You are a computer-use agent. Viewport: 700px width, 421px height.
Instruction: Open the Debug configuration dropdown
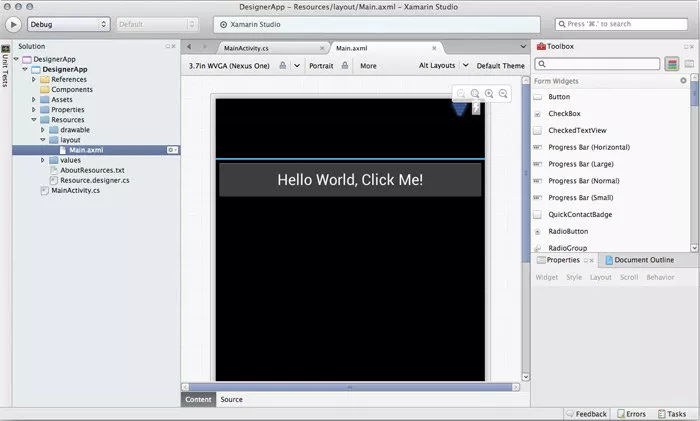coord(69,24)
